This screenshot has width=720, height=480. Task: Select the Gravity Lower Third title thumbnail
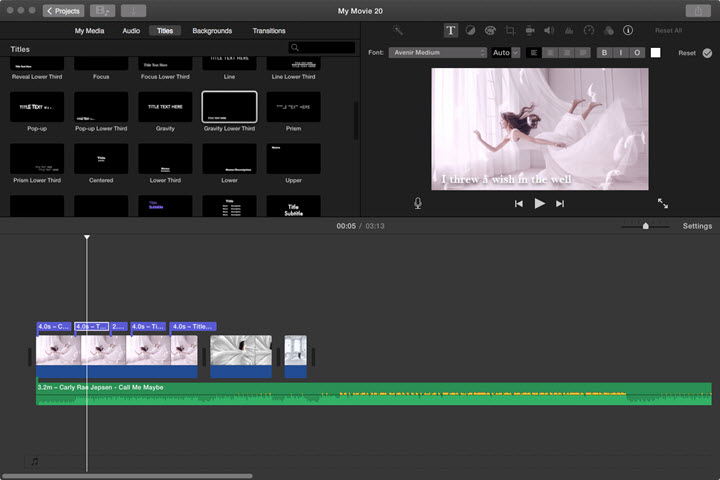(229, 107)
